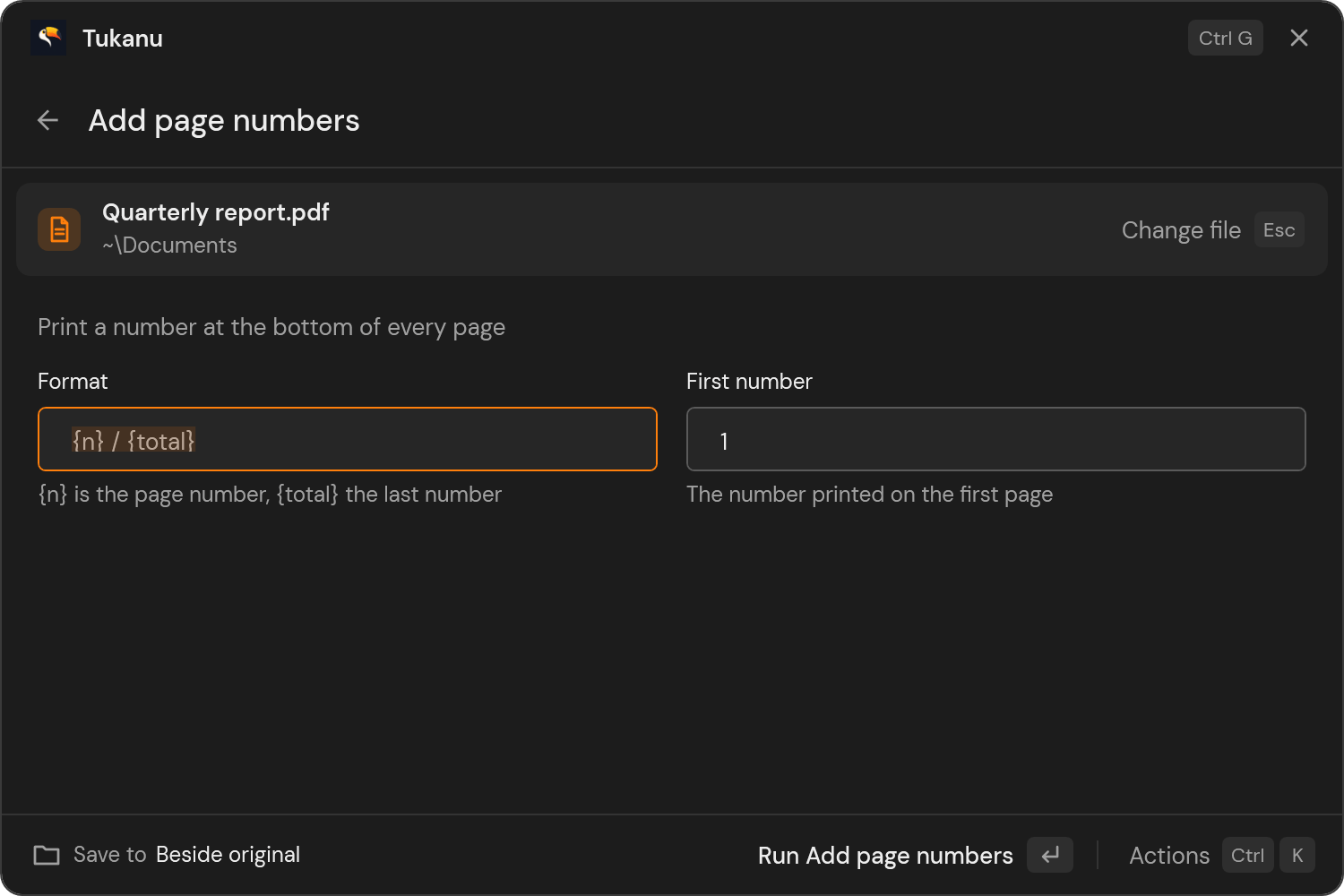Click the ~\Documents path text
Screen dimensions: 1344x896
pyautogui.click(x=169, y=246)
